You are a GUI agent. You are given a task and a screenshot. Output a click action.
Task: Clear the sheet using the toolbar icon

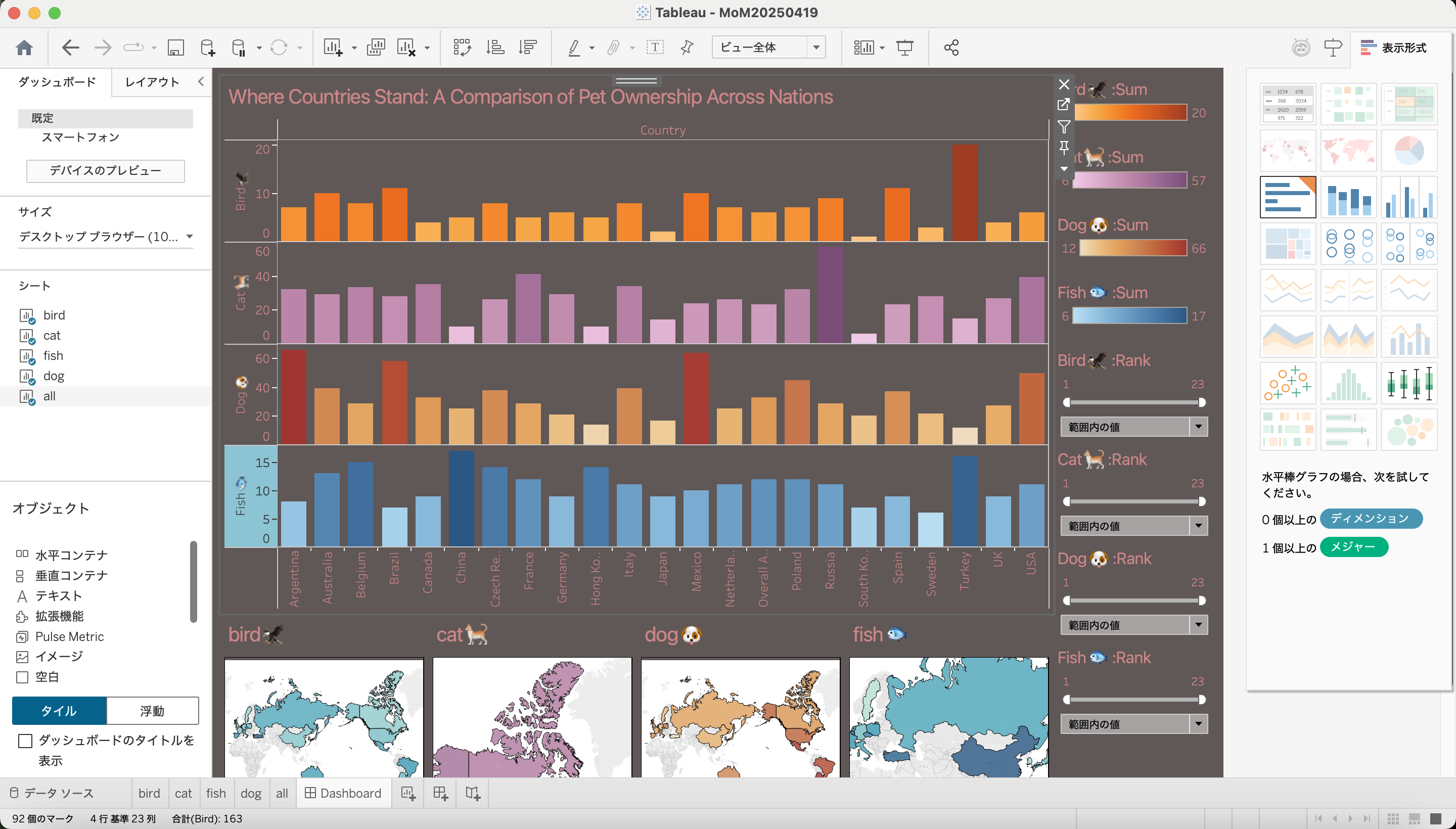point(406,47)
